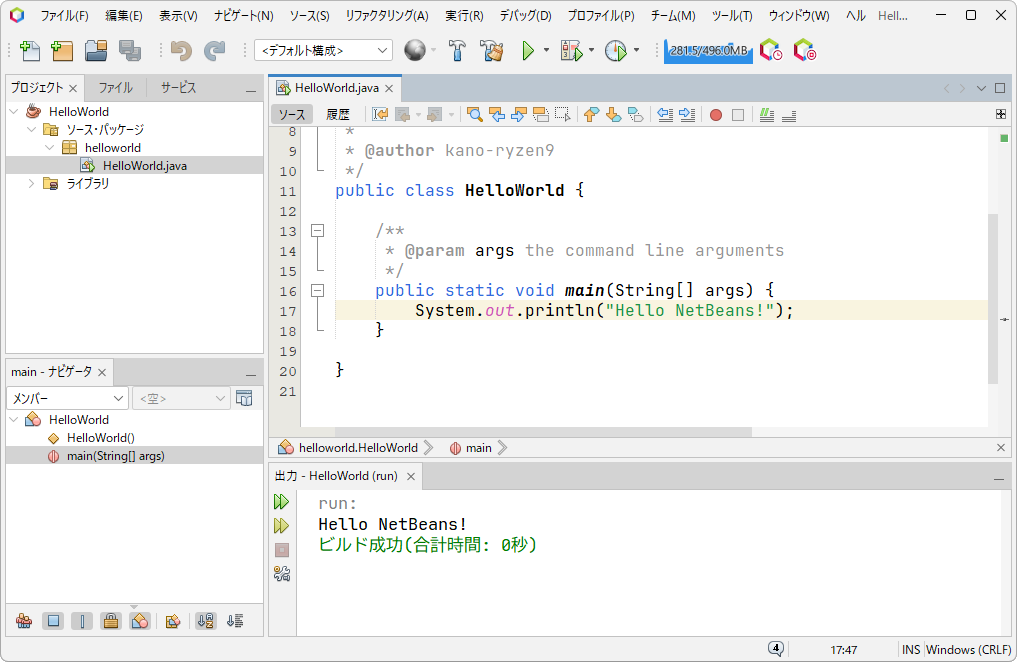Viewport: 1017px width, 662px height.
Task: Click the Find Previous Occurrence icon
Action: coord(497,115)
